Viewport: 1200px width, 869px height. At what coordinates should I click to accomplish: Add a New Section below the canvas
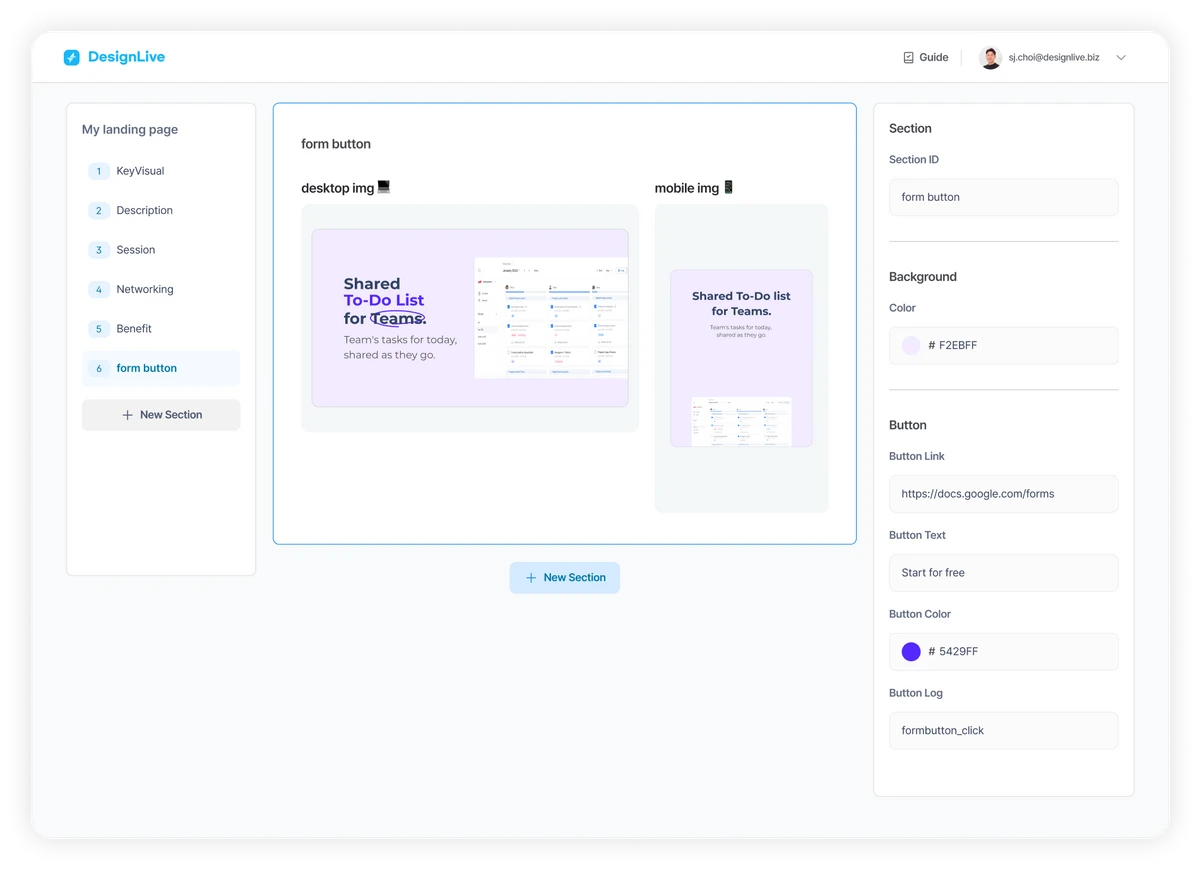pos(565,578)
